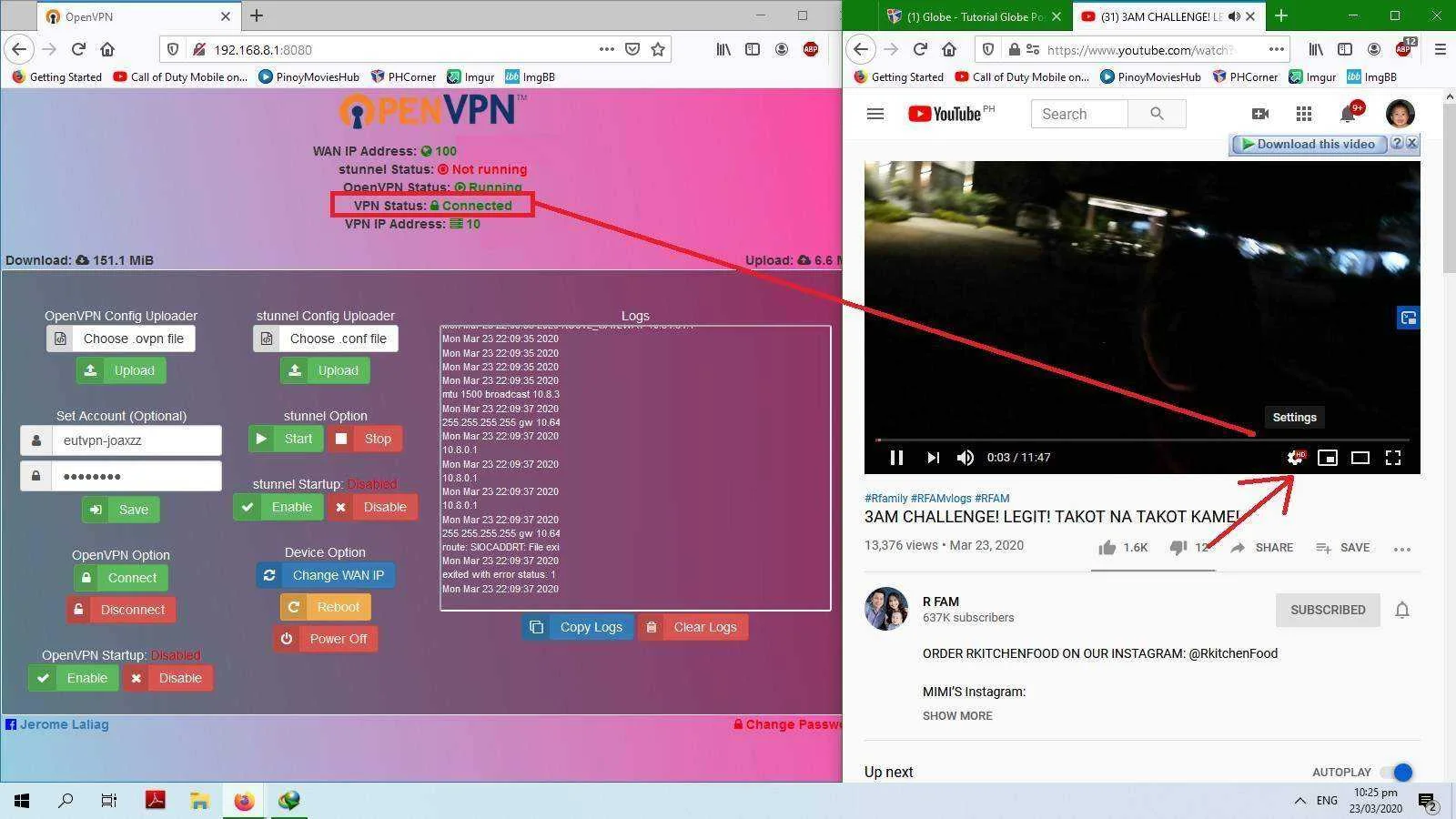Viewport: 1456px width, 819px height.
Task: Click Change WAN IP button
Action: tap(326, 575)
